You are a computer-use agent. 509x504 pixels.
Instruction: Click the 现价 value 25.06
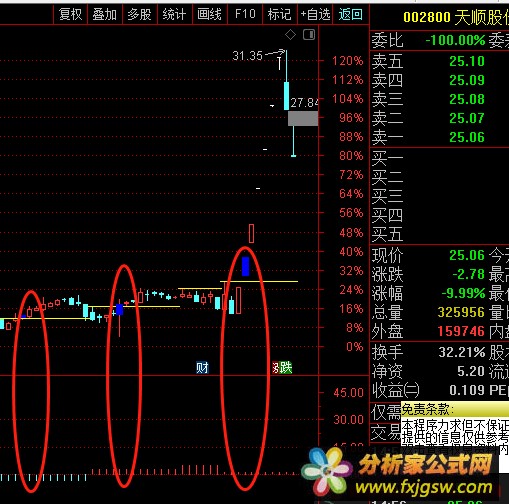coord(467,255)
